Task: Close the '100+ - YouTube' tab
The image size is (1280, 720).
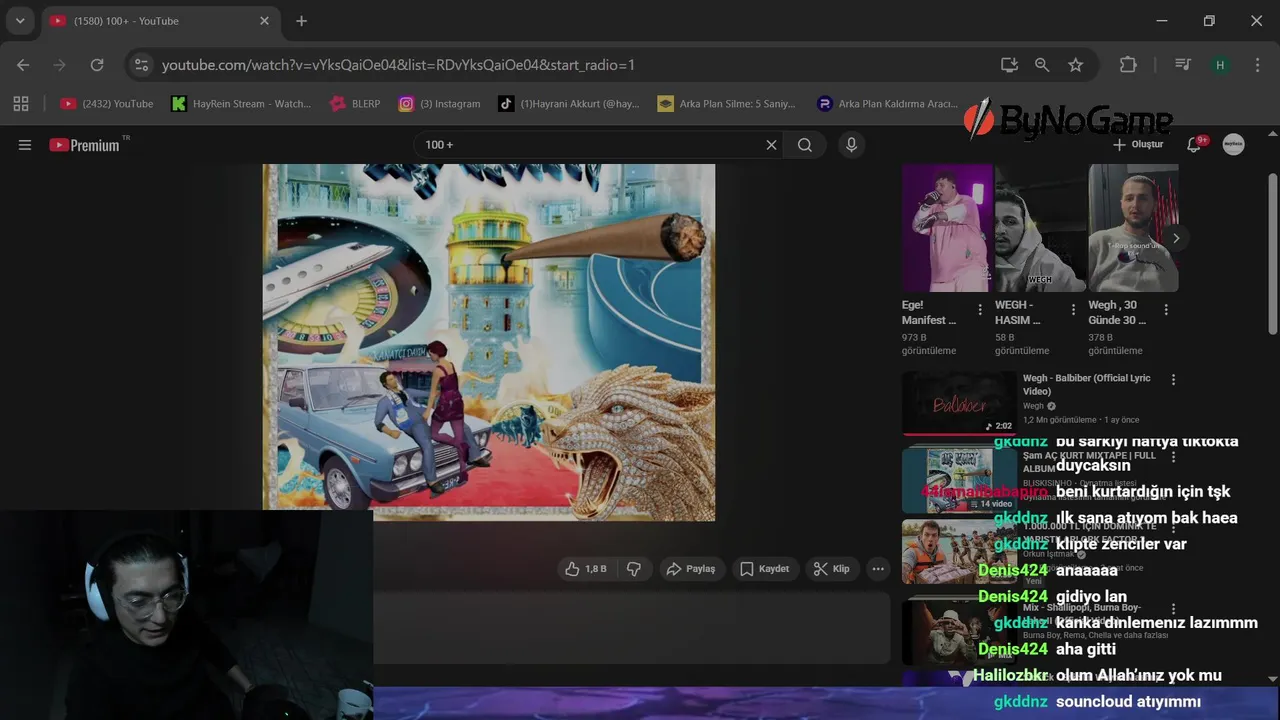Action: tap(265, 21)
